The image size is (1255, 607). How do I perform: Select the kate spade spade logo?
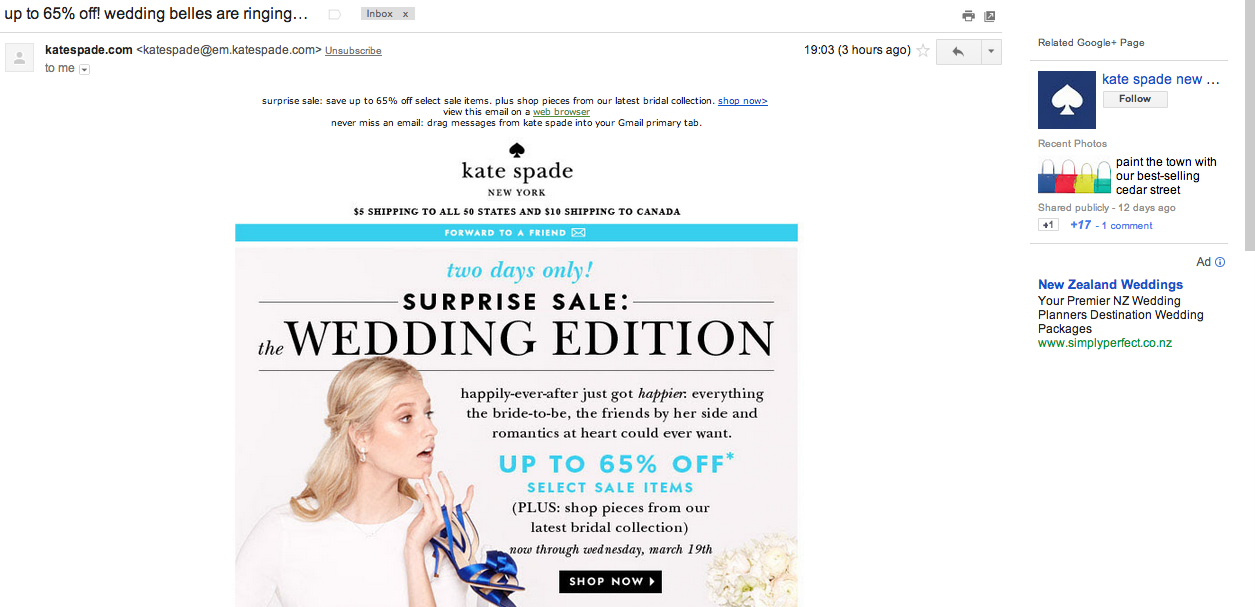pos(517,151)
